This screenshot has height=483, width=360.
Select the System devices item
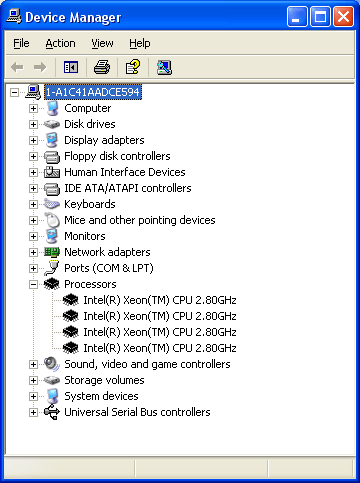(101, 396)
